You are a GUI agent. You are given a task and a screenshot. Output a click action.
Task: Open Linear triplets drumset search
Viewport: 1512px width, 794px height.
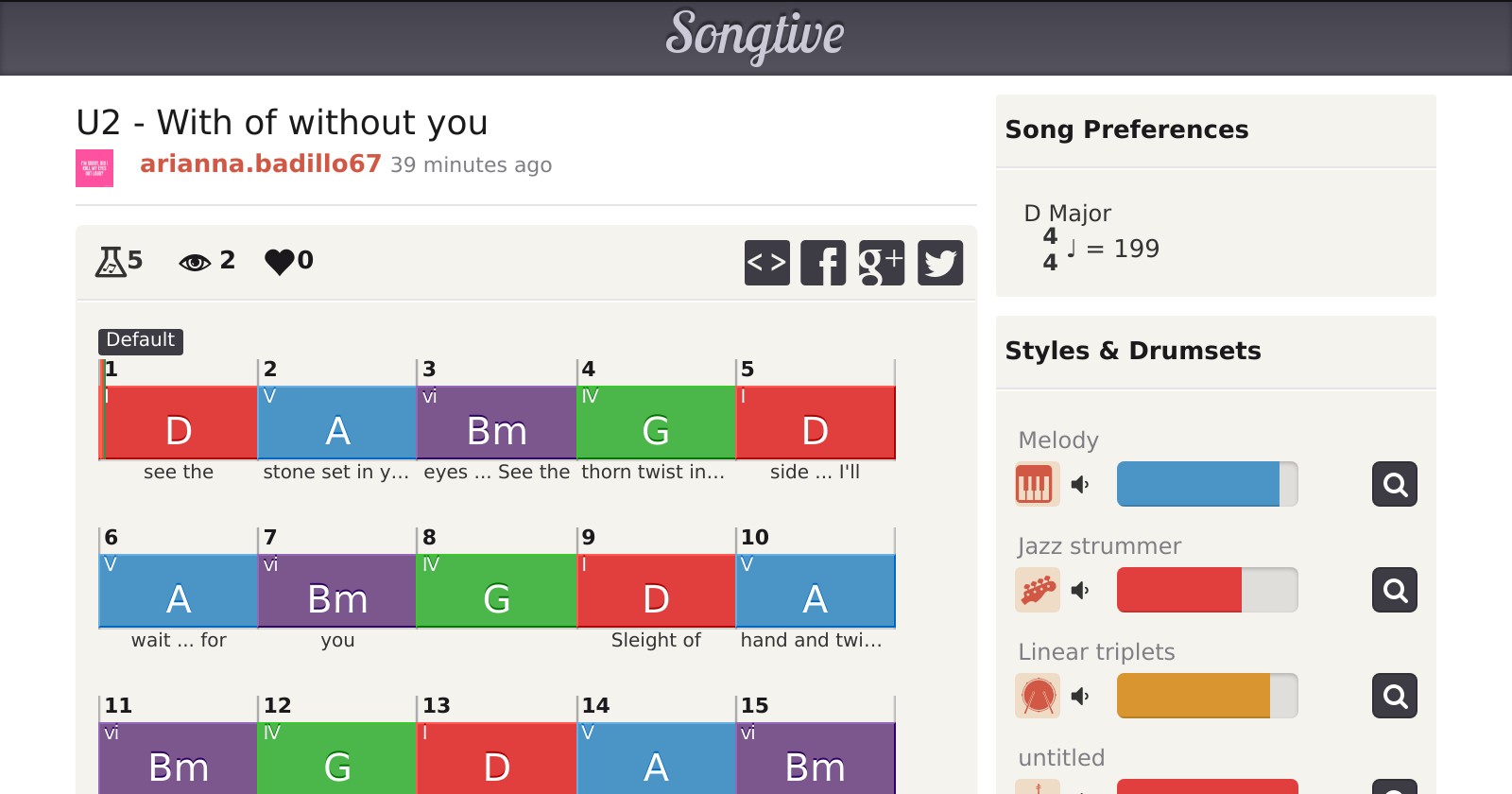(1394, 697)
